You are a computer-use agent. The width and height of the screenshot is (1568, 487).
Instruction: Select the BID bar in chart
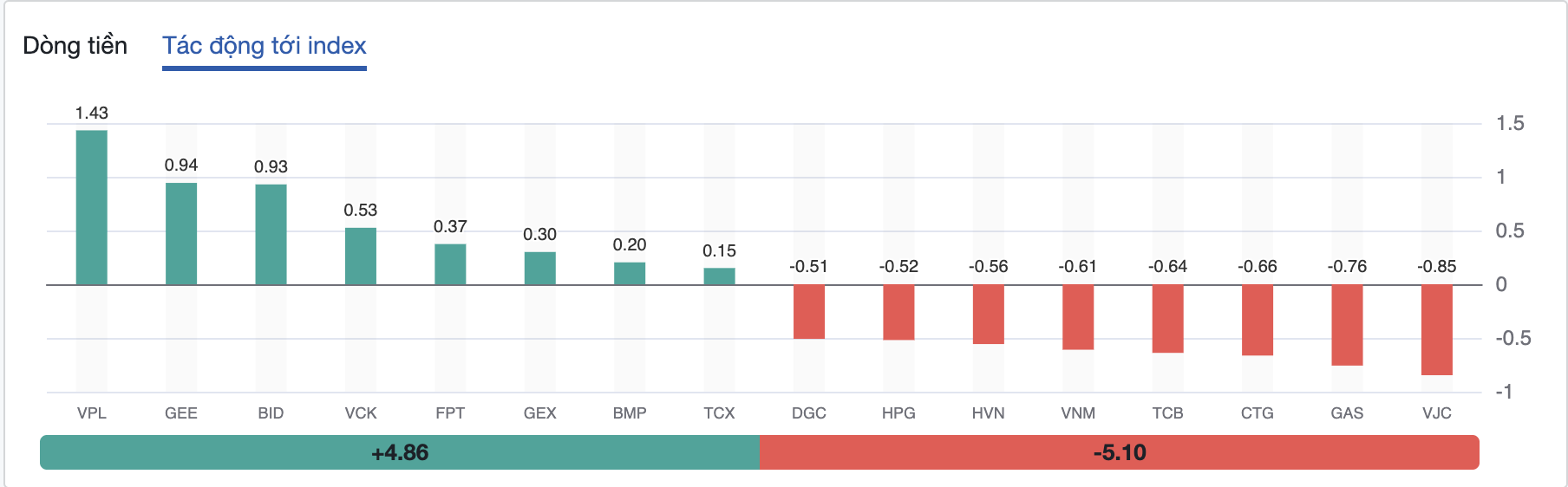pos(271,235)
